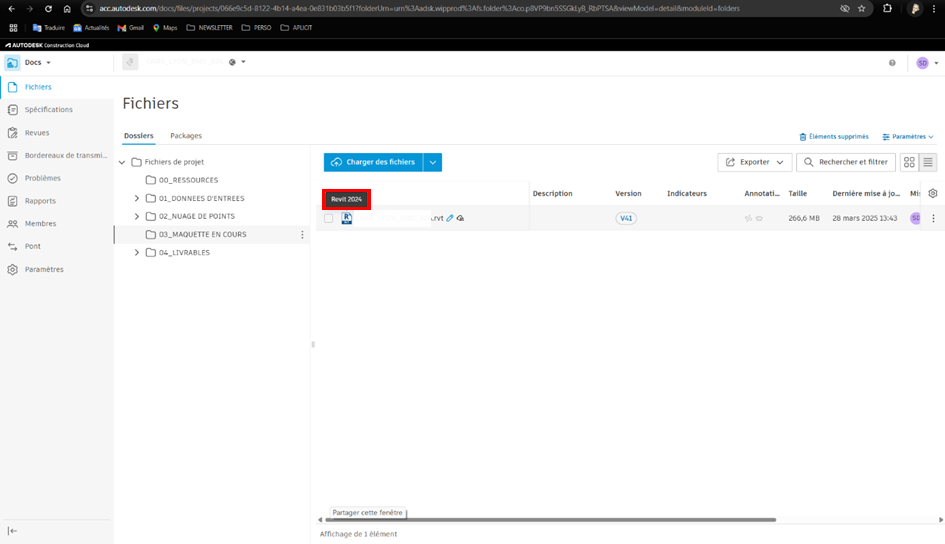Expand the 01_DONNEES D'ENTREES folder
This screenshot has height=544, width=945.
(x=137, y=199)
